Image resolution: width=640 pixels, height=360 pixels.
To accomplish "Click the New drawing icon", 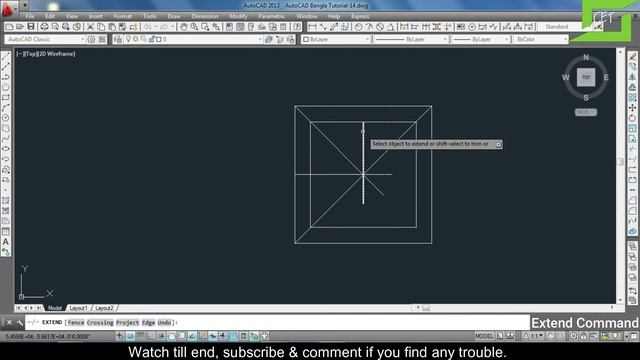I will tap(9, 27).
